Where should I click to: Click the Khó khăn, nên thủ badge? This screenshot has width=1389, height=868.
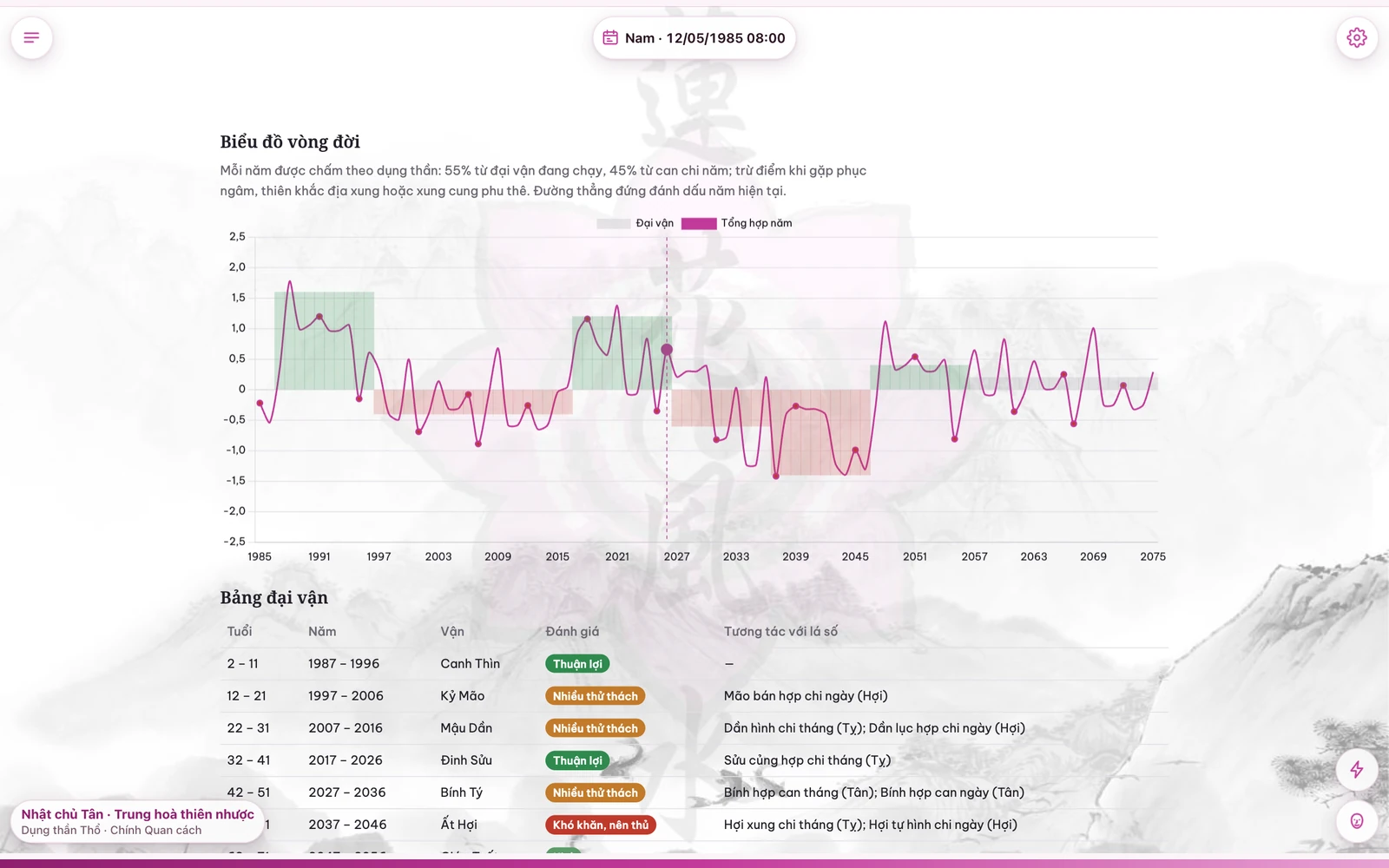pos(601,825)
